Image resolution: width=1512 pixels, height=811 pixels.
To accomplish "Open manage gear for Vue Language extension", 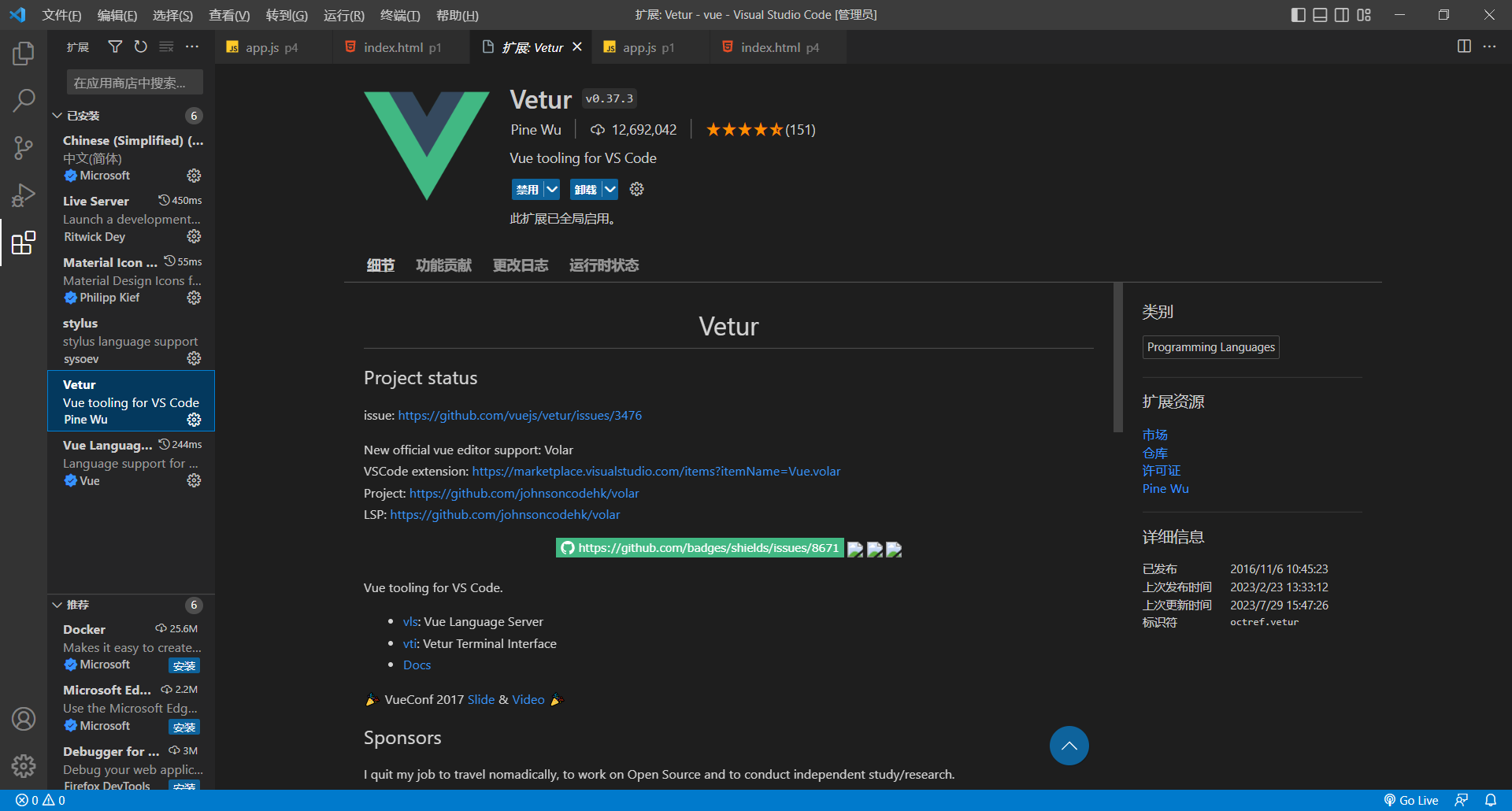I will click(x=194, y=480).
